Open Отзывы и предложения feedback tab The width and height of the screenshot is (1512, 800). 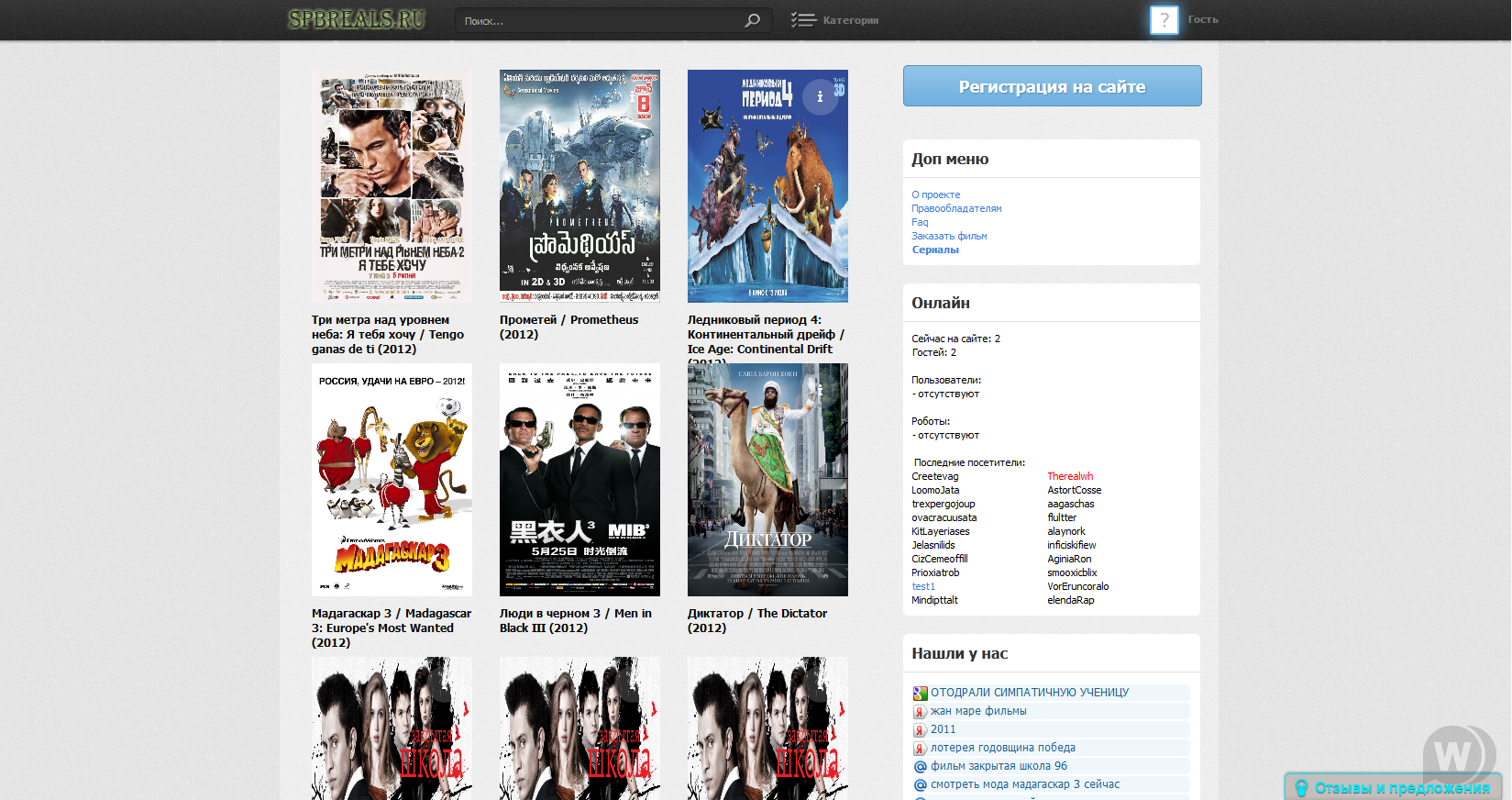click(x=1393, y=788)
